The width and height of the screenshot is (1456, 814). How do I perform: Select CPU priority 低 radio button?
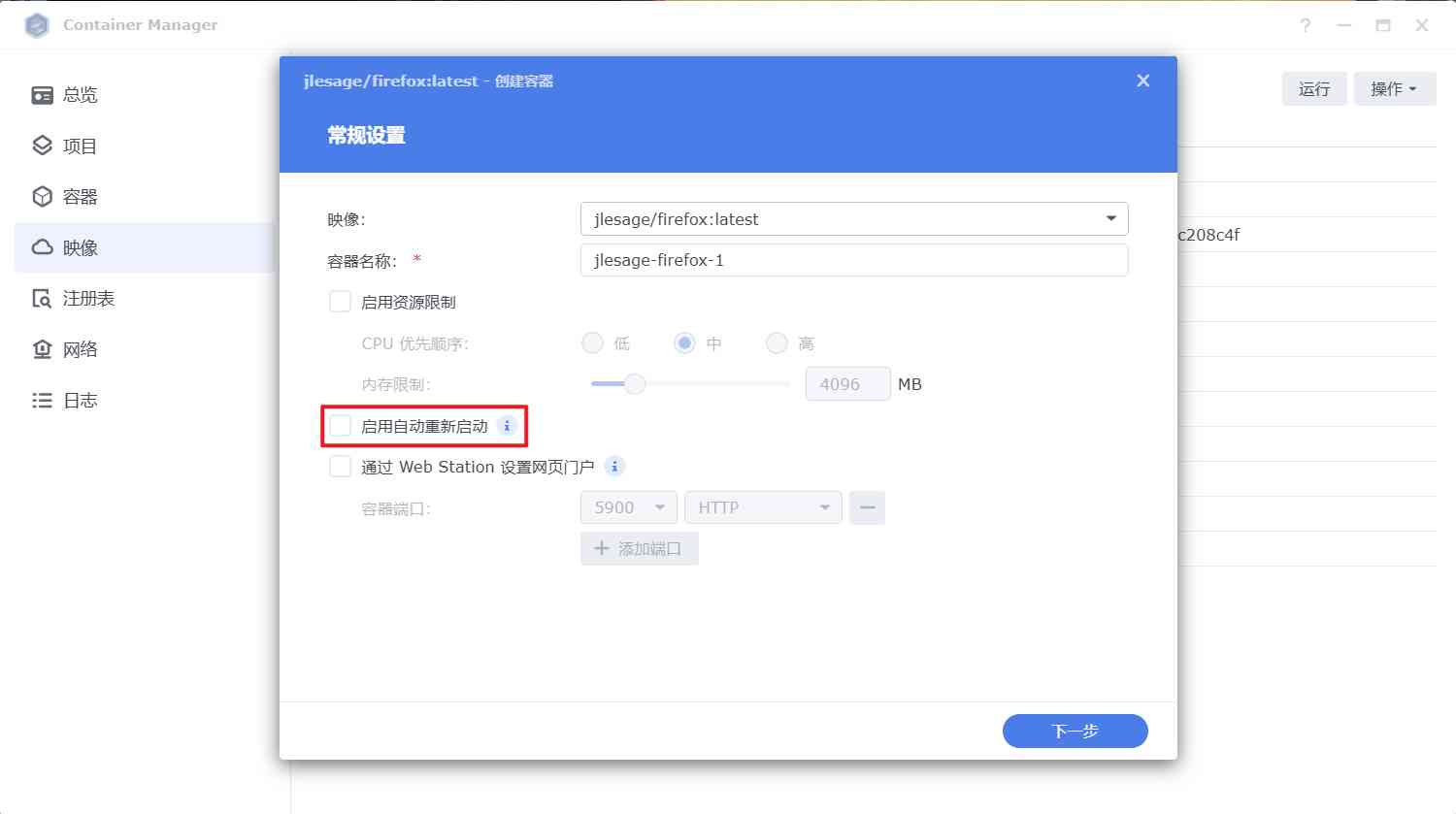pos(592,343)
